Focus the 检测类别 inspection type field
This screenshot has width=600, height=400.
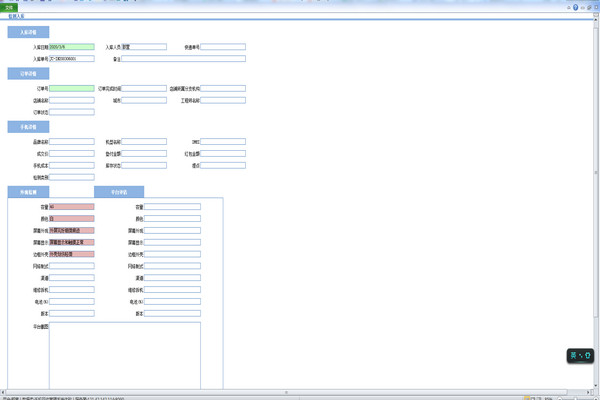[x=72, y=177]
